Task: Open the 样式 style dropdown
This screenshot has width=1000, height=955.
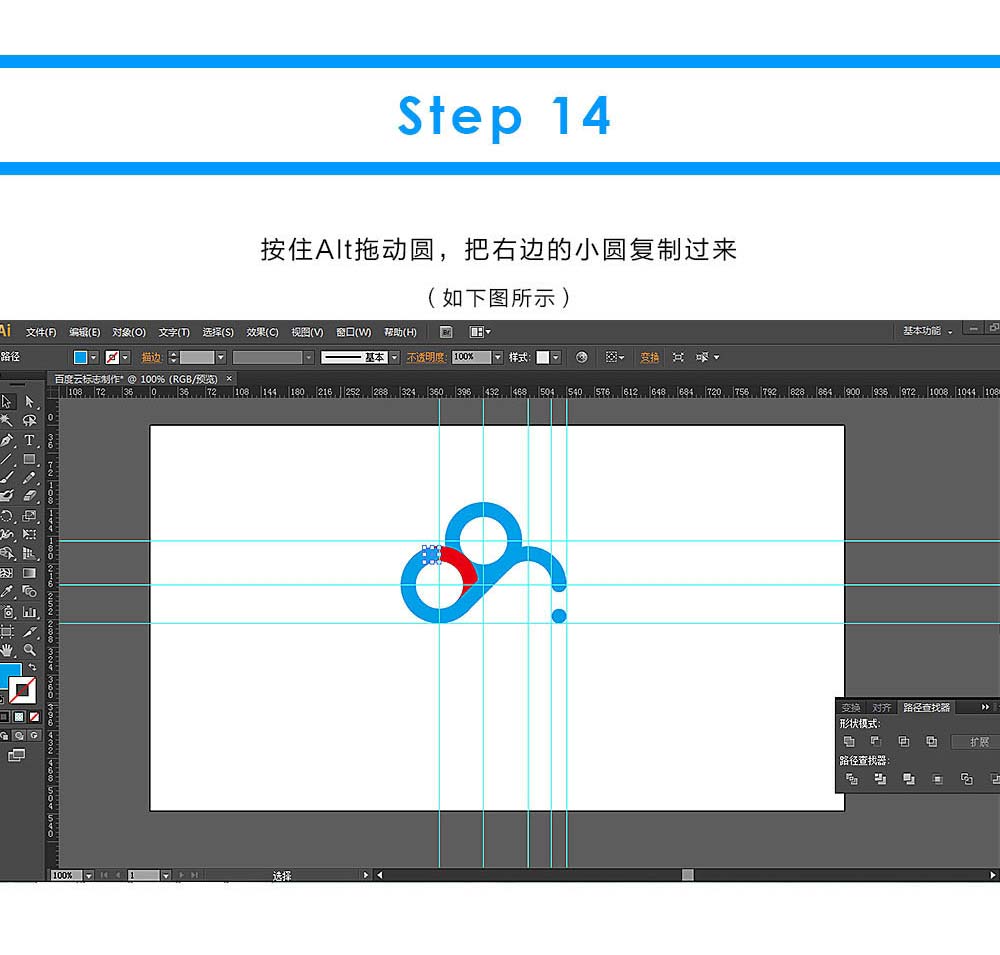Action: pyautogui.click(x=556, y=357)
